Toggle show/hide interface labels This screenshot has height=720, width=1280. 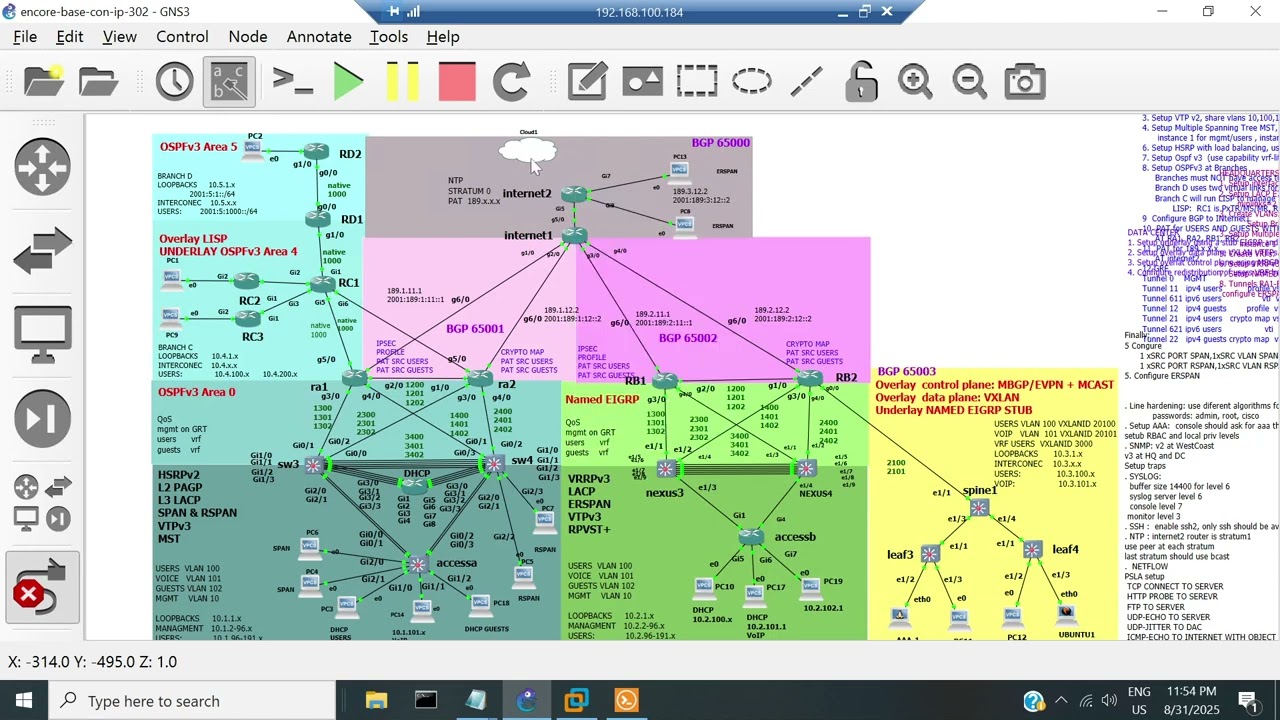(229, 81)
